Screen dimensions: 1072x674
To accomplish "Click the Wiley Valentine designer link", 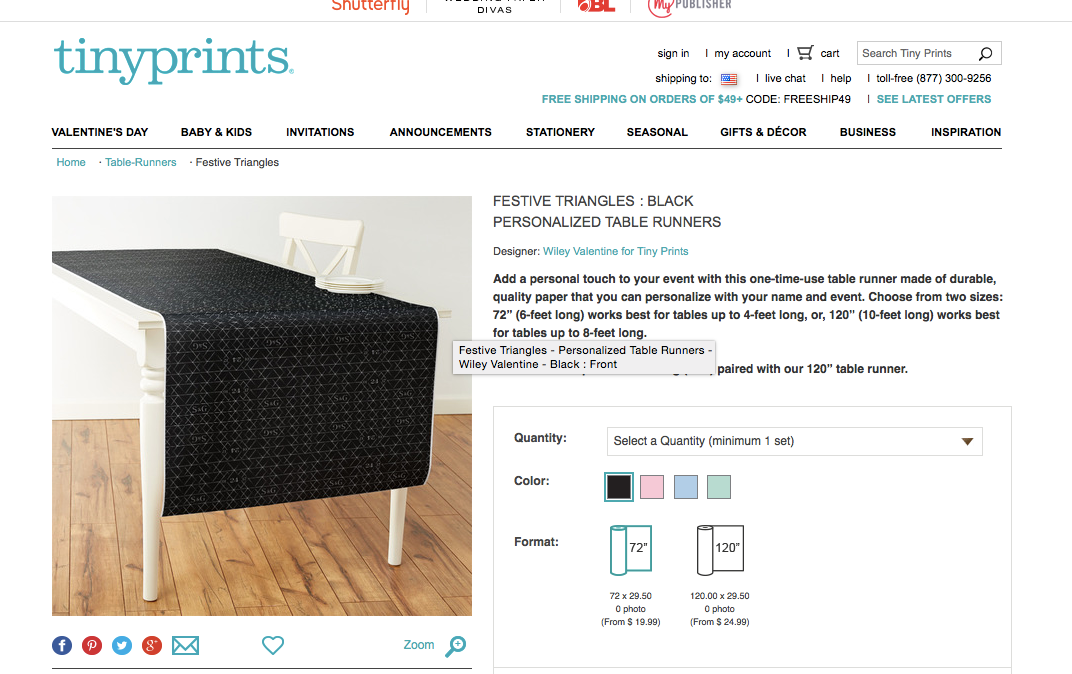I will pyautogui.click(x=615, y=252).
